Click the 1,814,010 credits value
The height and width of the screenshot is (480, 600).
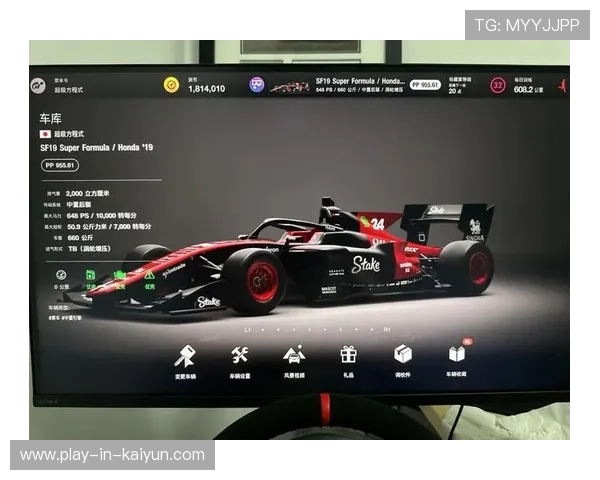tap(207, 89)
